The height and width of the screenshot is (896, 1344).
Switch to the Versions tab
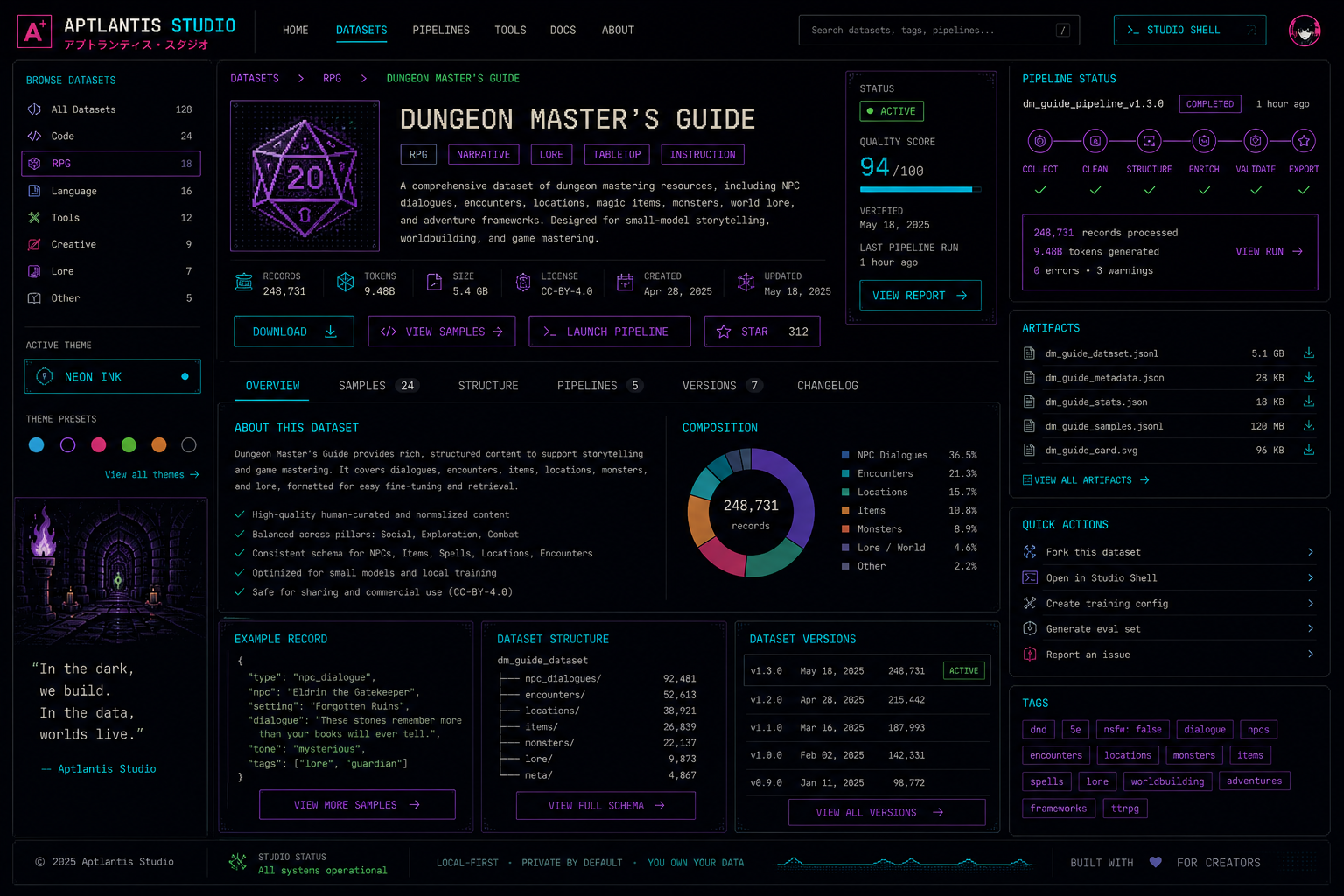pos(722,385)
